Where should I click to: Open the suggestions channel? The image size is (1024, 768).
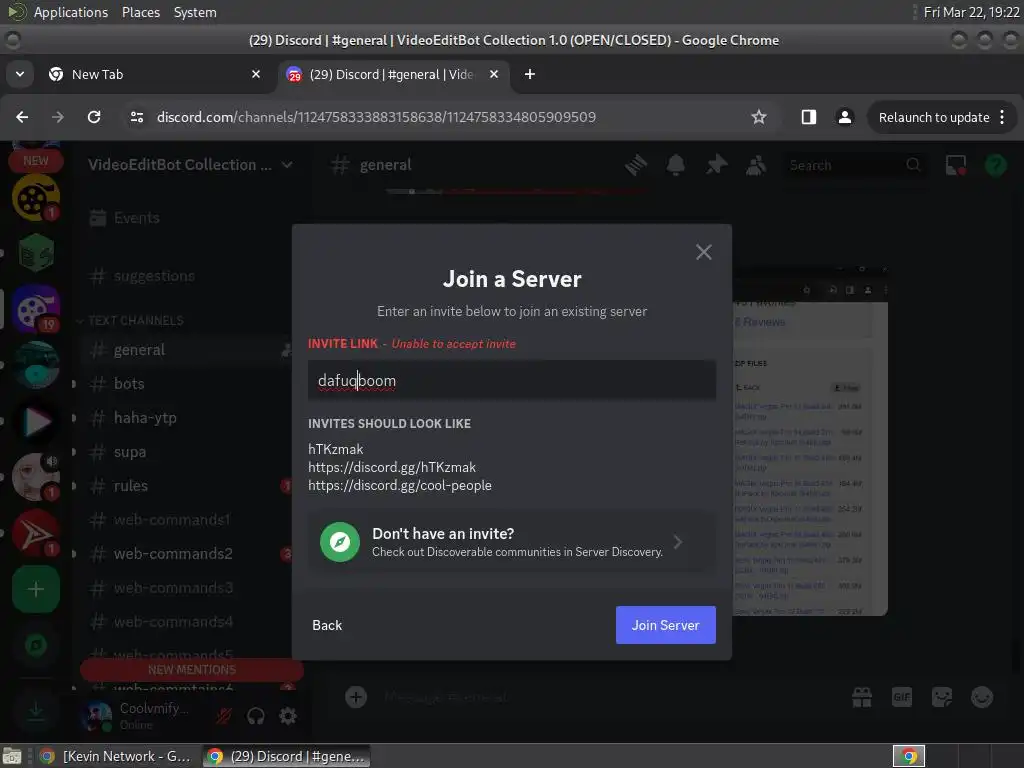click(154, 276)
